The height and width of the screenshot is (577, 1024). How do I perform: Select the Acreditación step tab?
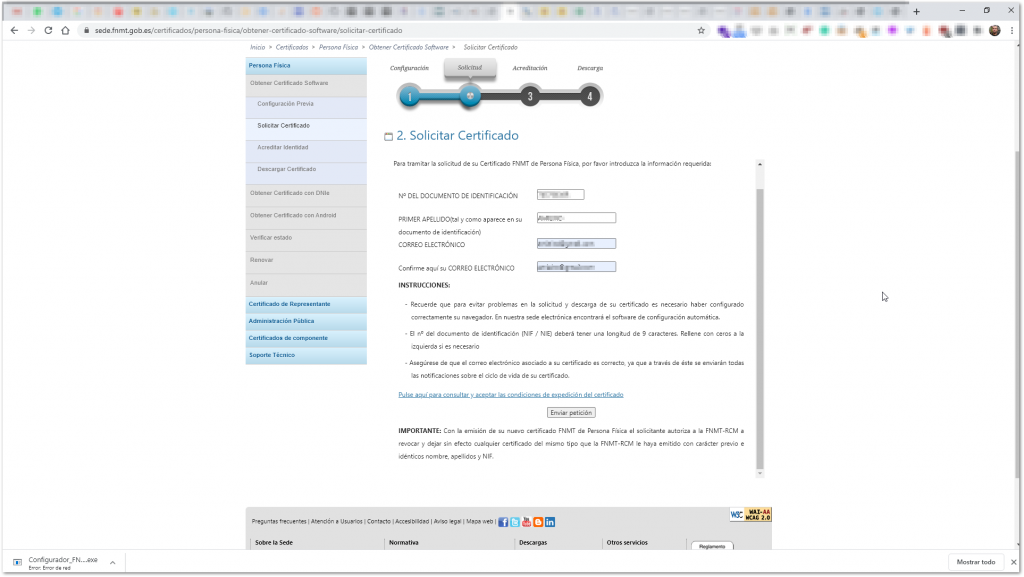tap(530, 68)
